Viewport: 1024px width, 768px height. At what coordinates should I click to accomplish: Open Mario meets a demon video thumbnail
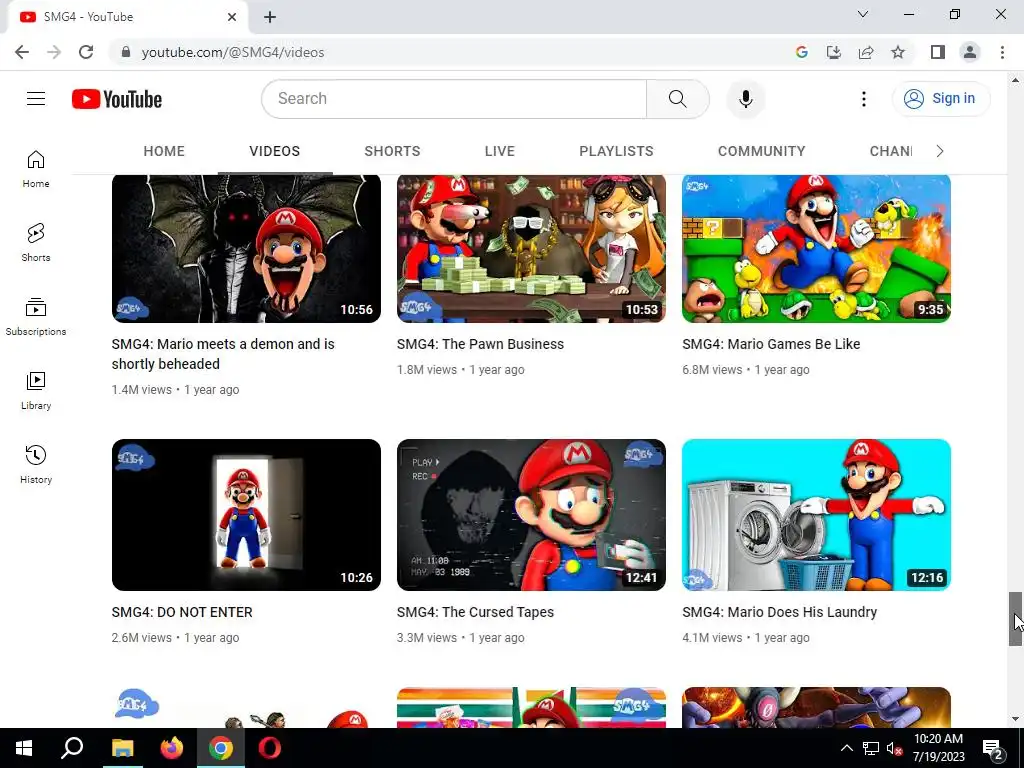(x=246, y=248)
